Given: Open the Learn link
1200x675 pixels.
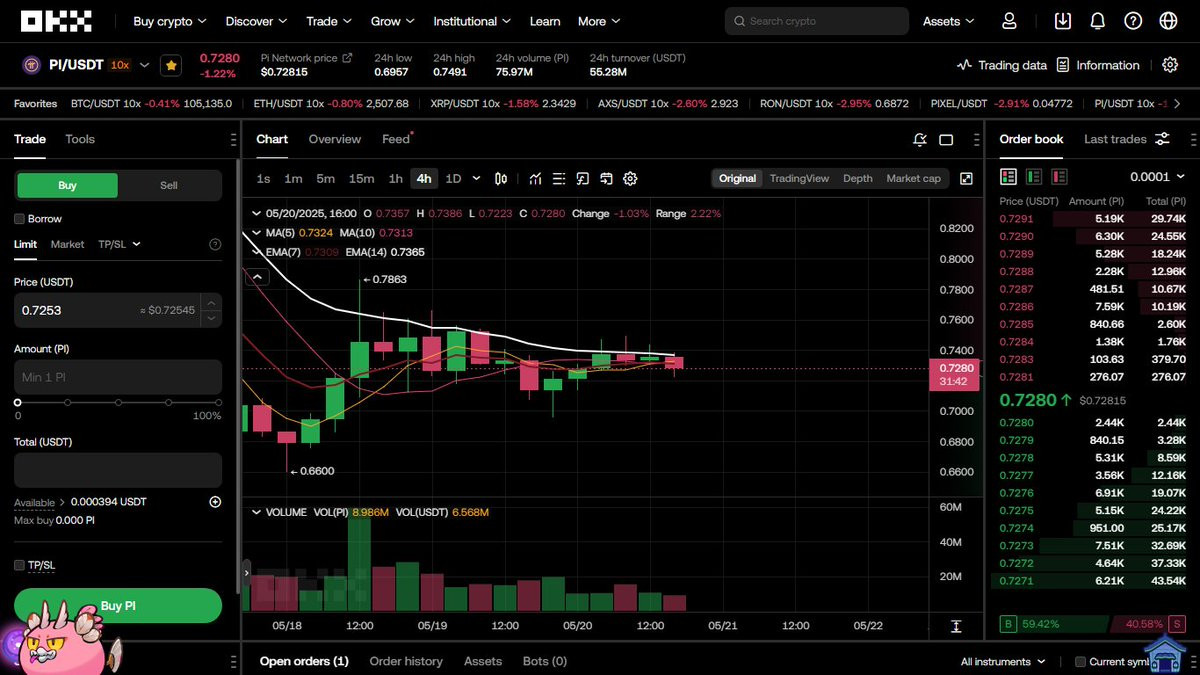Looking at the screenshot, I should click(x=545, y=21).
